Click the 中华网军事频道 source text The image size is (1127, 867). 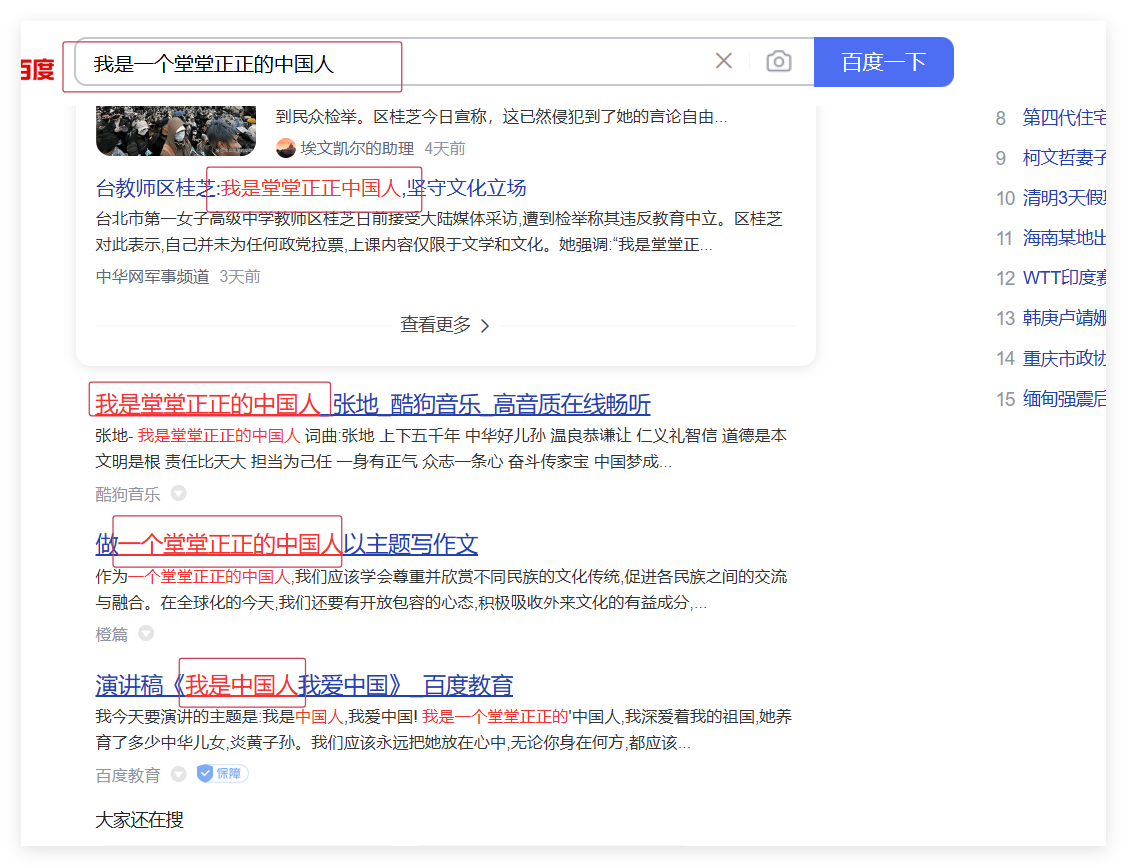point(152,277)
